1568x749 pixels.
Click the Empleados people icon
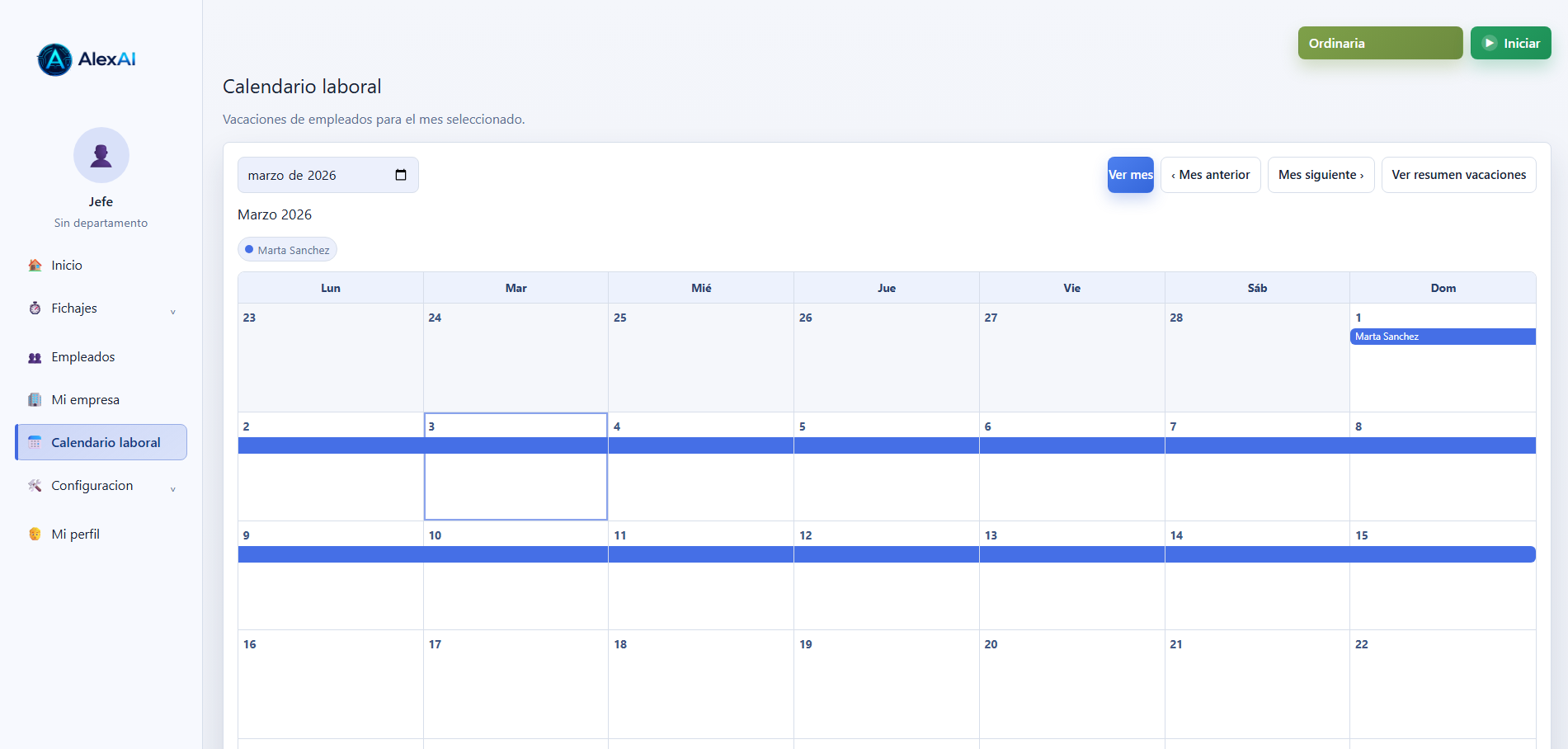35,357
